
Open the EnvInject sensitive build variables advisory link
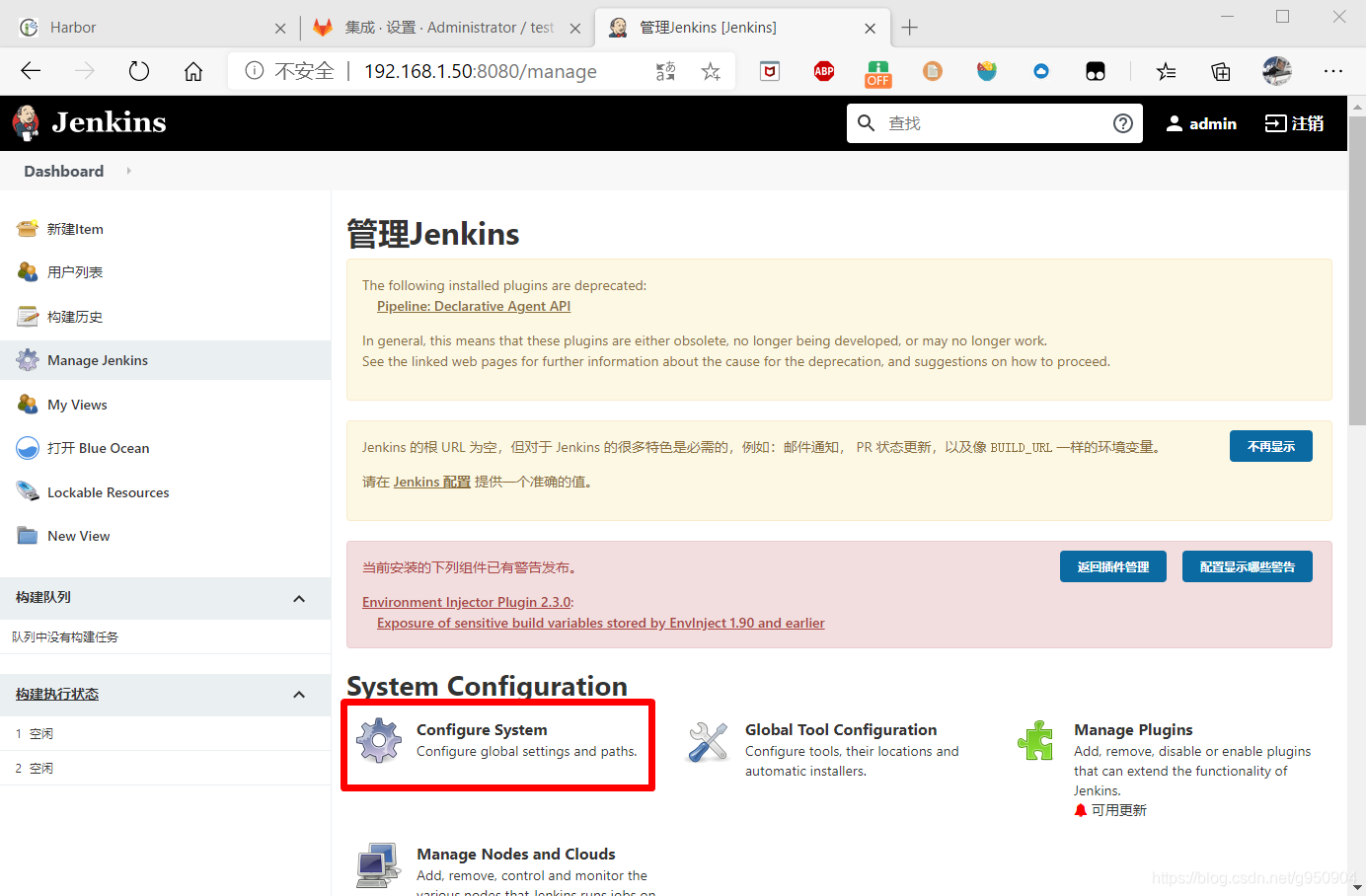click(x=601, y=623)
